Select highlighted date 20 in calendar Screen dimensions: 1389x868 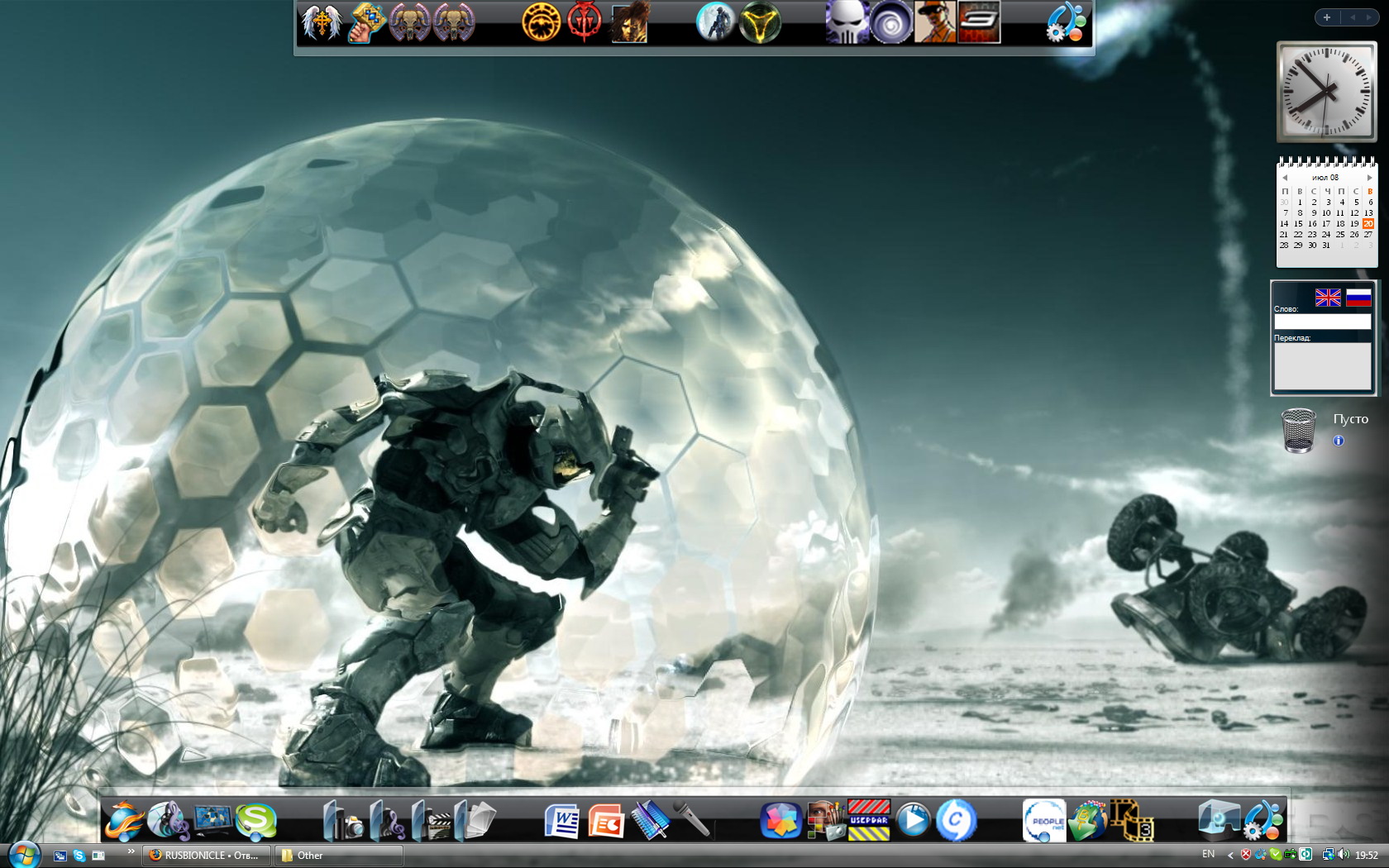[x=1368, y=224]
